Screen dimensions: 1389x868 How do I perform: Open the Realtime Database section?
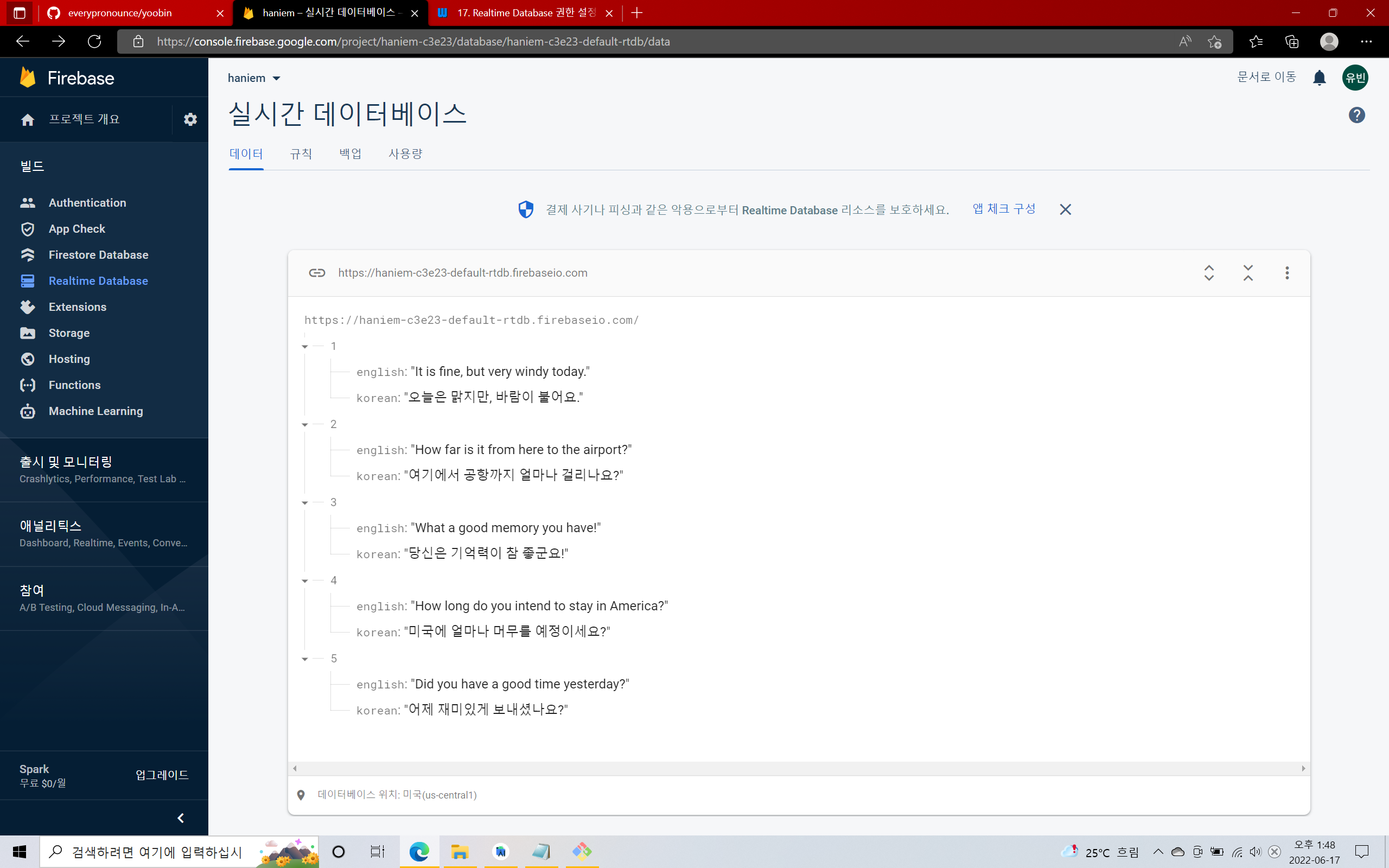(x=98, y=280)
